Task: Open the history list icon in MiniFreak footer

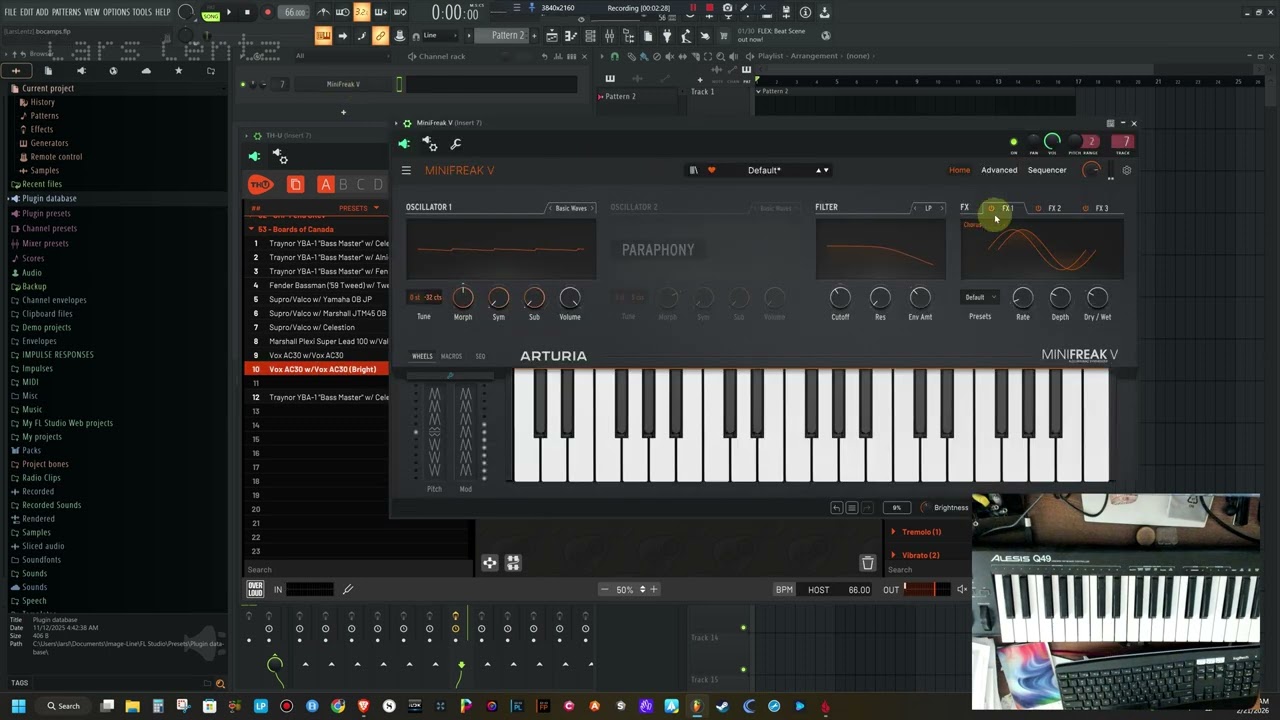Action: click(x=851, y=508)
